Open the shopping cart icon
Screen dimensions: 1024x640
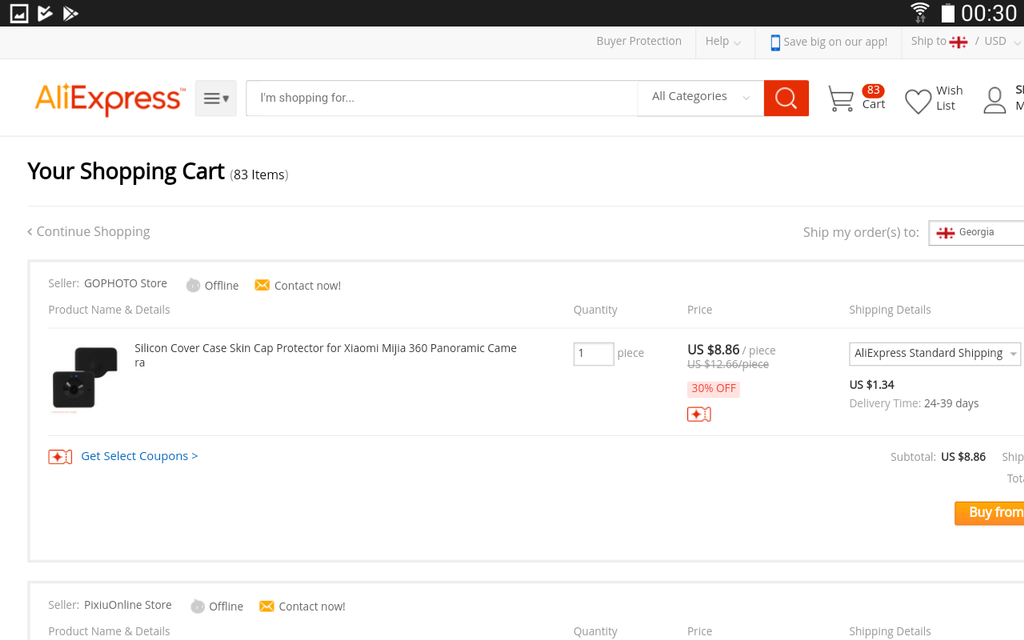click(x=841, y=98)
